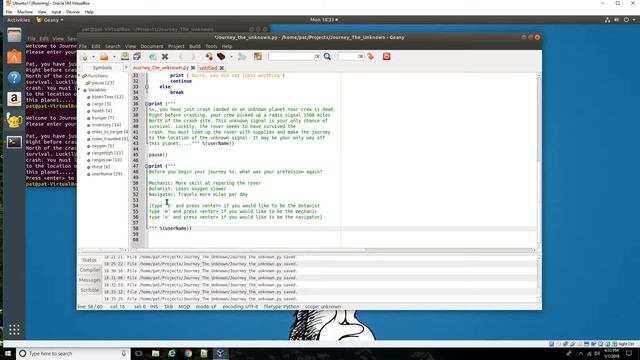Viewport: 640px width, 360px height.
Task: Open the Project menu in Geany
Action: (176, 46)
